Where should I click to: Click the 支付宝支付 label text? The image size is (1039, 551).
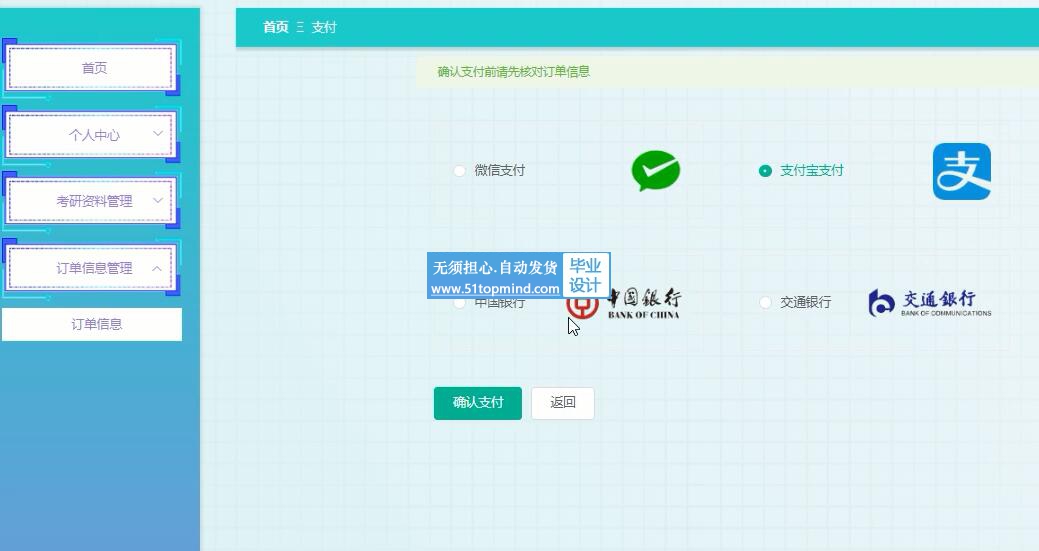812,171
